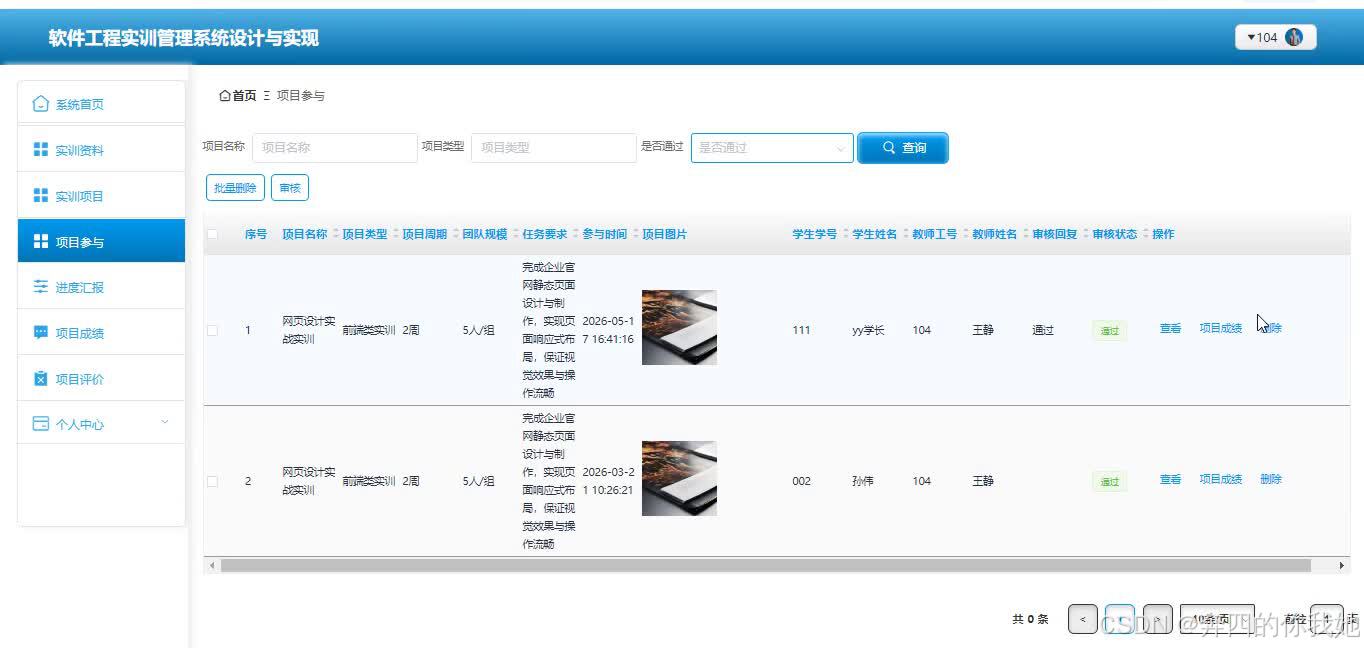The image size is (1364, 648).
Task: Toggle the select-all checkbox in table header
Action: point(212,234)
